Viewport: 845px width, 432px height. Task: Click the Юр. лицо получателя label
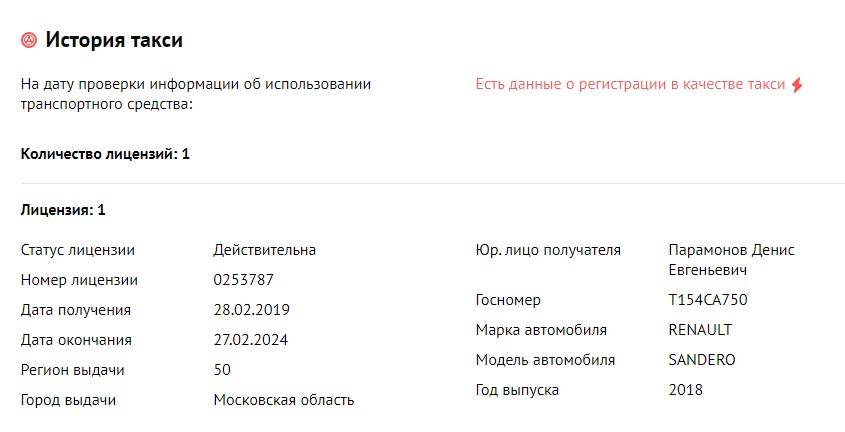[x=548, y=250]
